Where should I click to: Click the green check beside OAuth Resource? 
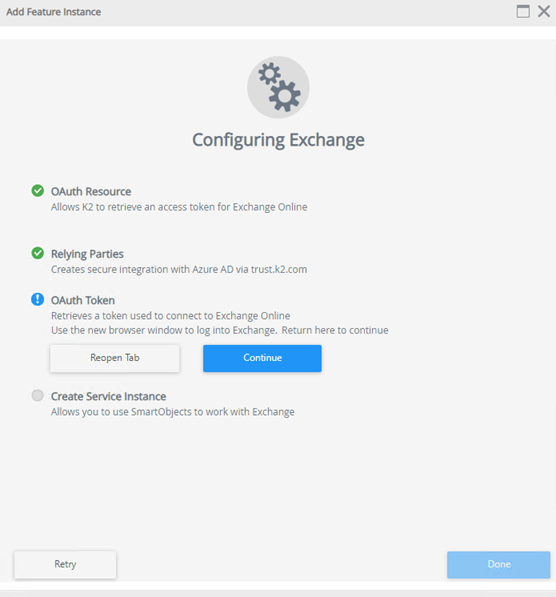(x=37, y=190)
